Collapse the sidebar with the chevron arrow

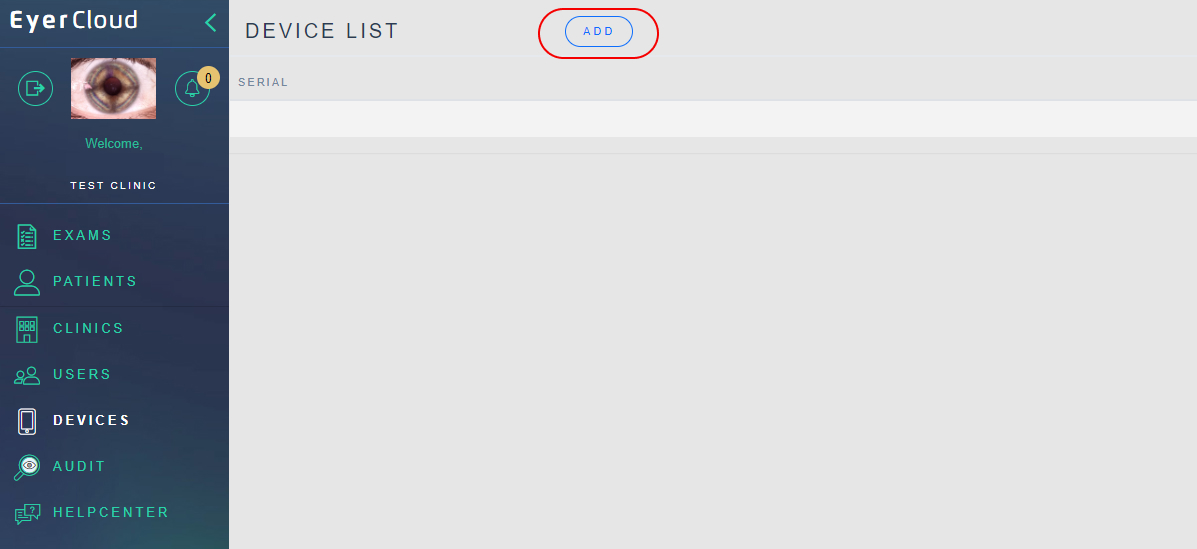pos(211,22)
